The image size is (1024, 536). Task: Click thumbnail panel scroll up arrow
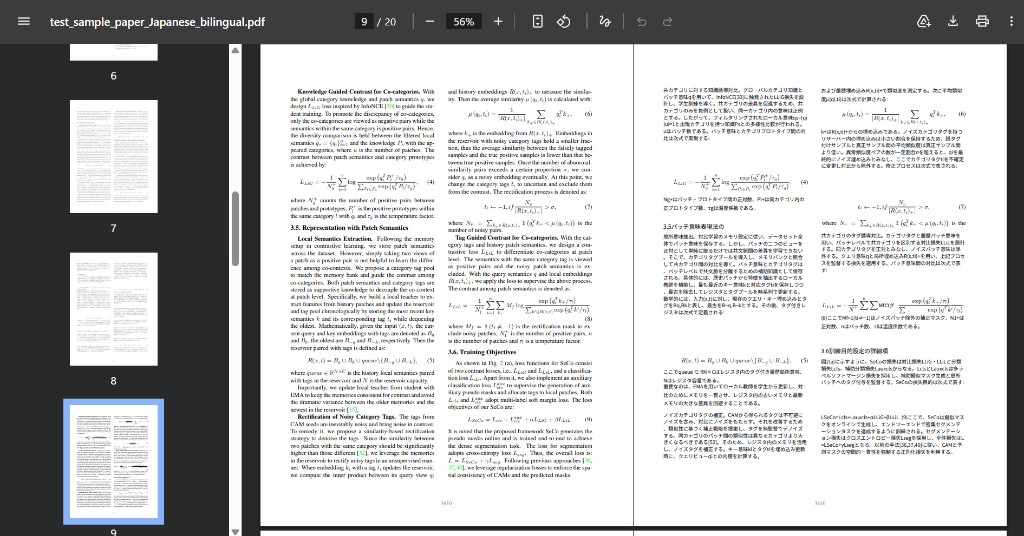click(235, 50)
